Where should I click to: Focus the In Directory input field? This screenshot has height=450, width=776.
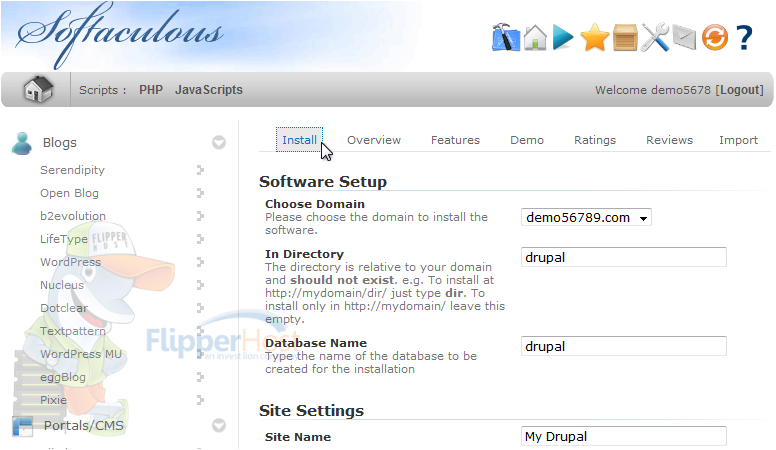pyautogui.click(x=624, y=257)
